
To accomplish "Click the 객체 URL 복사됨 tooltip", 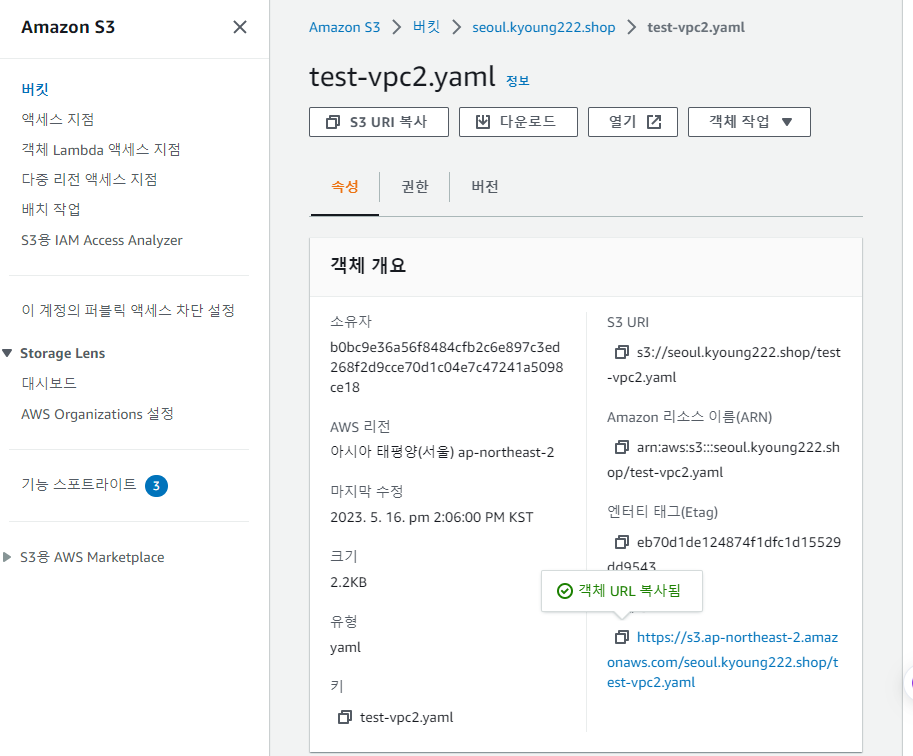I will click(x=622, y=591).
